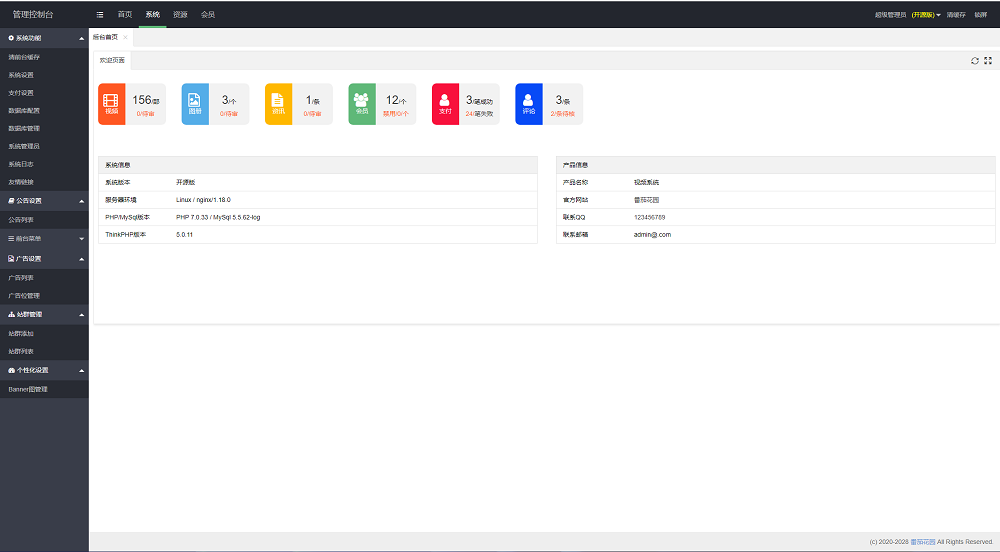Open 系统管理员 in sidebar
This screenshot has height=552, width=1000.
(24, 147)
